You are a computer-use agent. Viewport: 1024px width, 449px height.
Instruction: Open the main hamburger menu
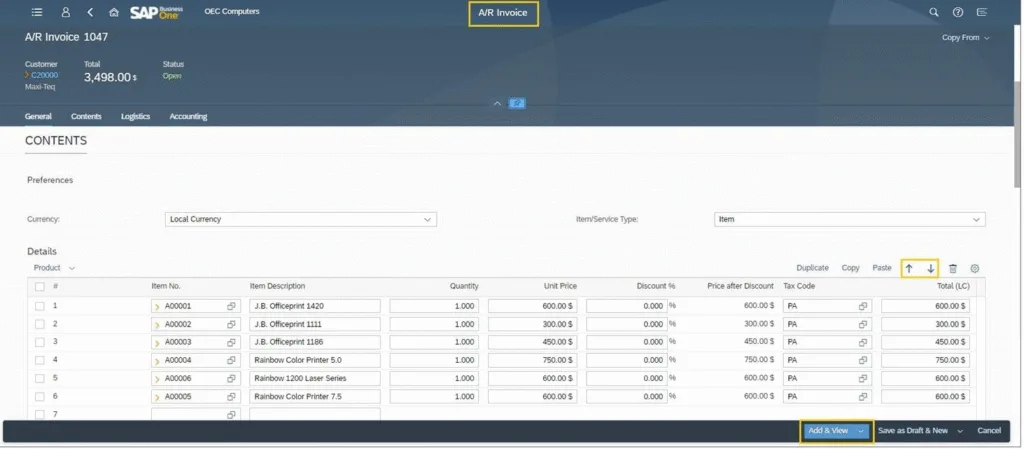[x=37, y=12]
